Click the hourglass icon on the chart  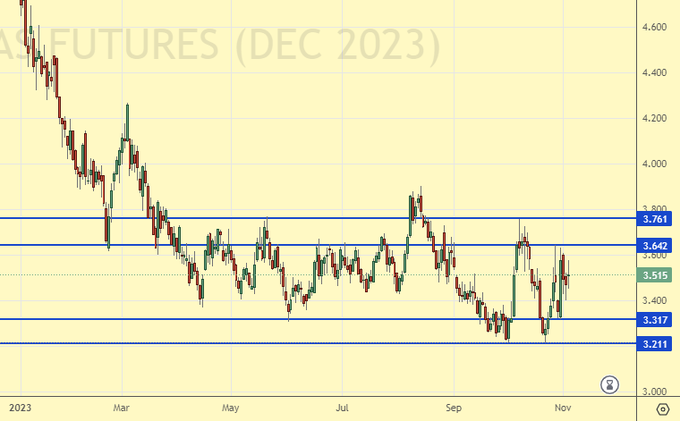[610, 384]
